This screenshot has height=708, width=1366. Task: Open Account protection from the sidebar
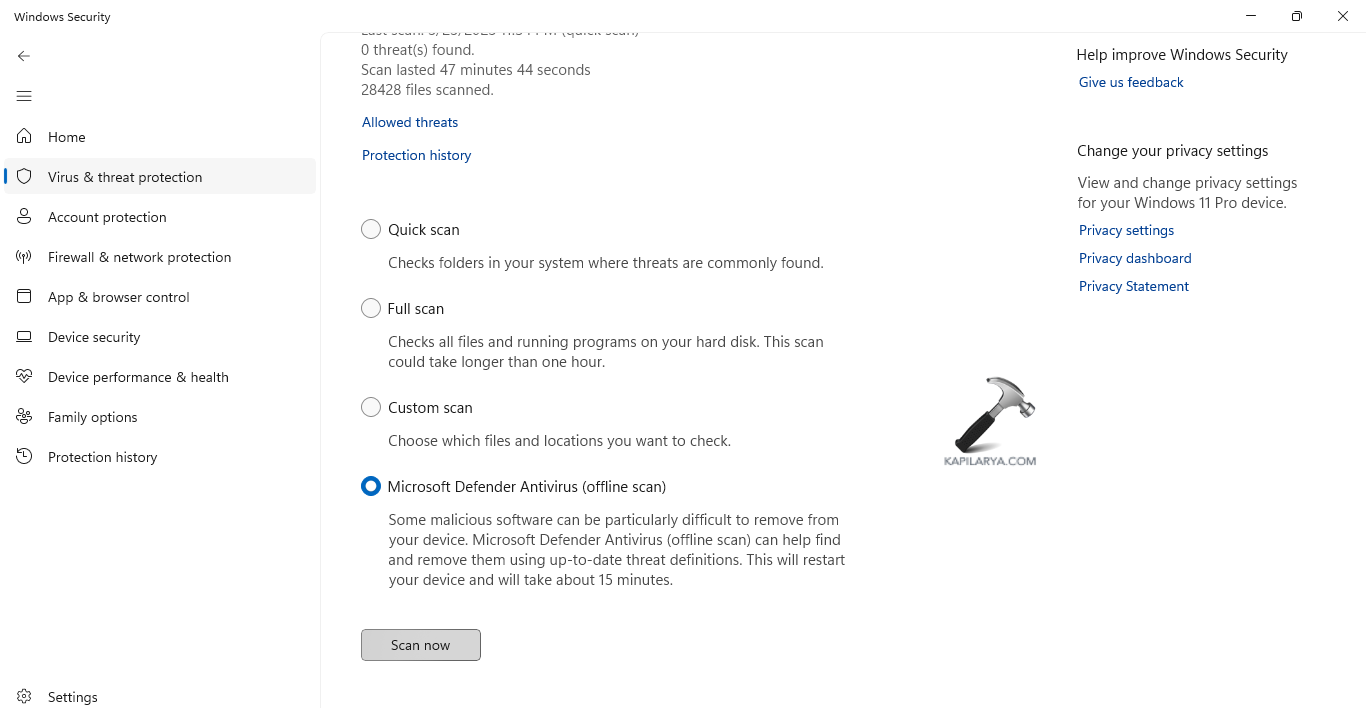tap(107, 216)
